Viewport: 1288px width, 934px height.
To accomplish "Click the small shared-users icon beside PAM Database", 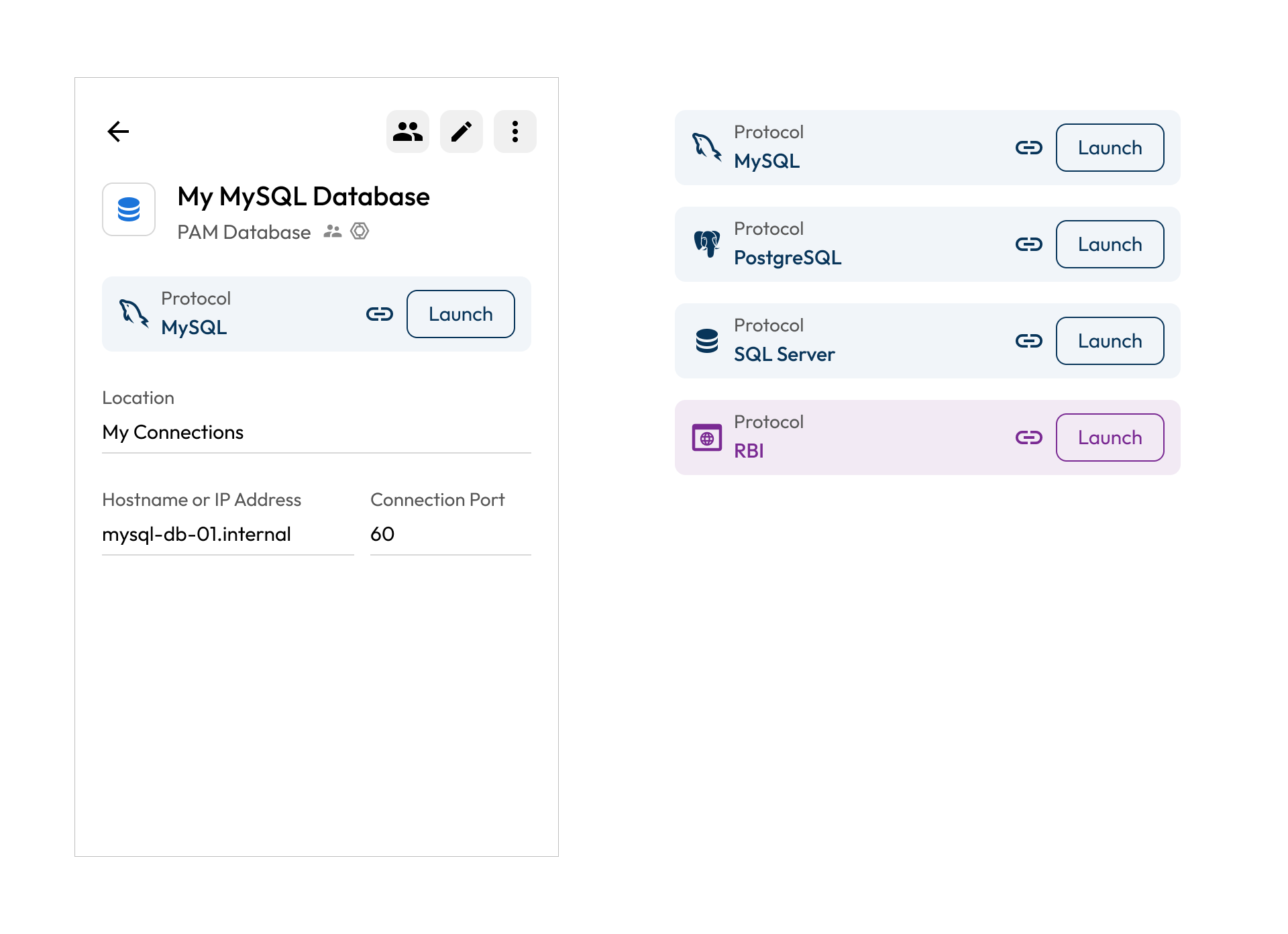I will (x=333, y=231).
